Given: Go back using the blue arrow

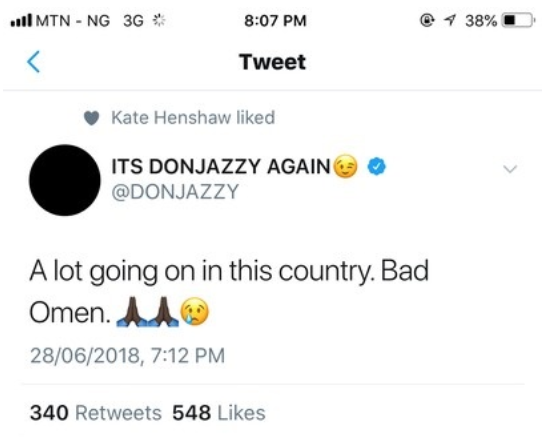Looking at the screenshot, I should 34,62.
